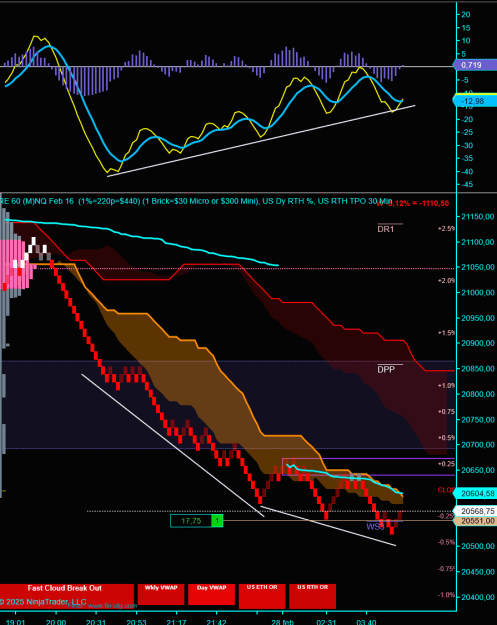Click the 20:53 time axis label

pyautogui.click(x=136, y=622)
